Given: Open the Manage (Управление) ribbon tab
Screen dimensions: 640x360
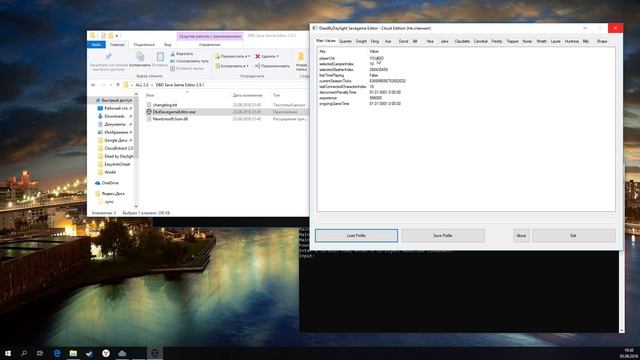Looking at the screenshot, I should pyautogui.click(x=210, y=44).
